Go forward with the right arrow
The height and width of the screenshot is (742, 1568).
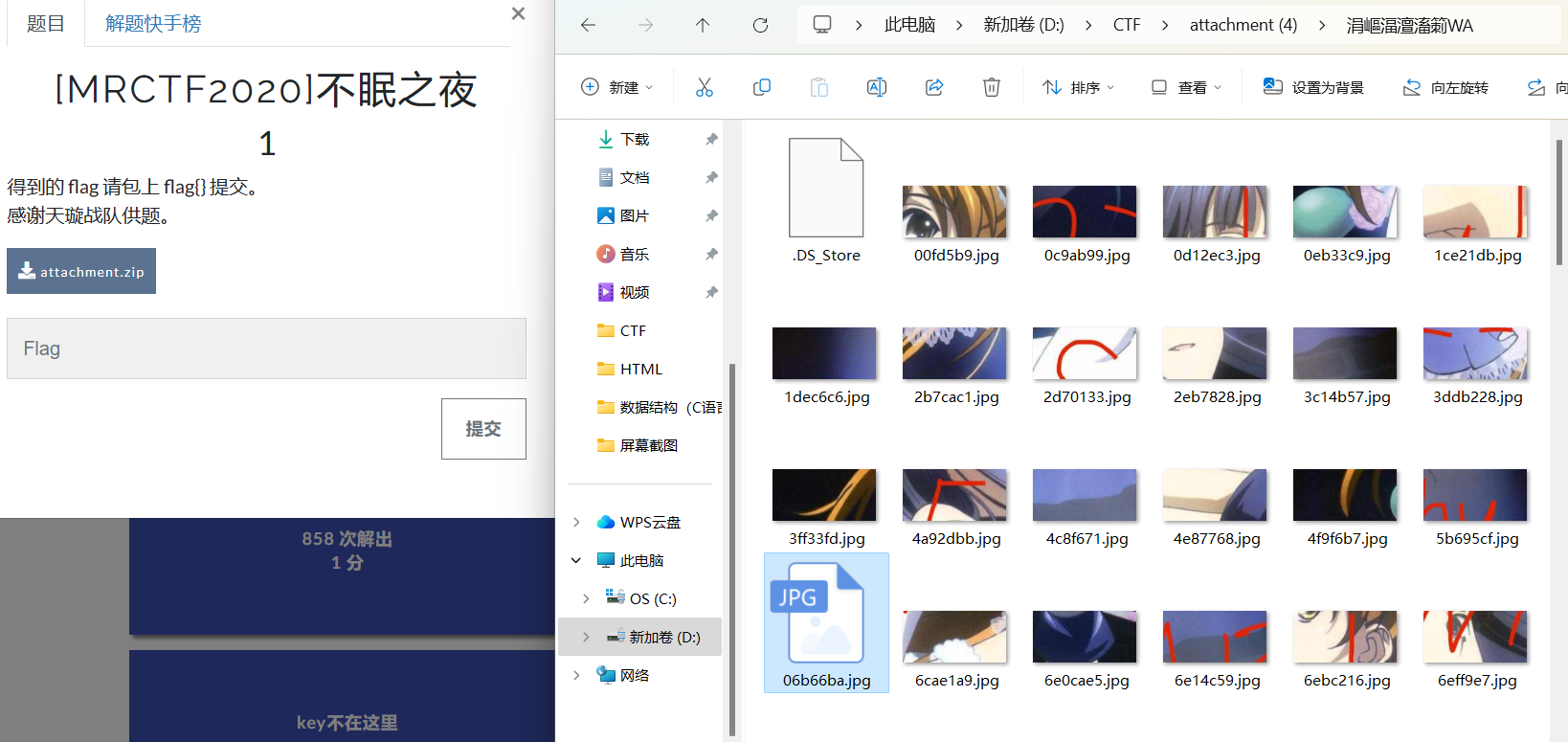646,25
